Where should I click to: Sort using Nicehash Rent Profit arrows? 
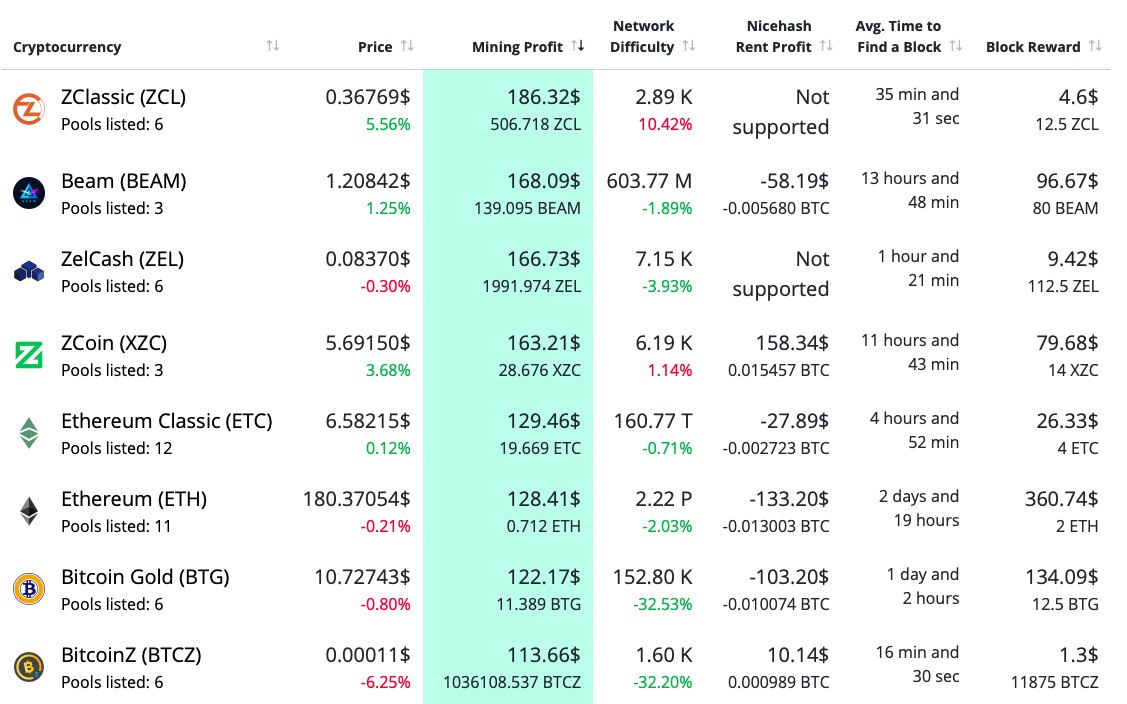(x=826, y=46)
